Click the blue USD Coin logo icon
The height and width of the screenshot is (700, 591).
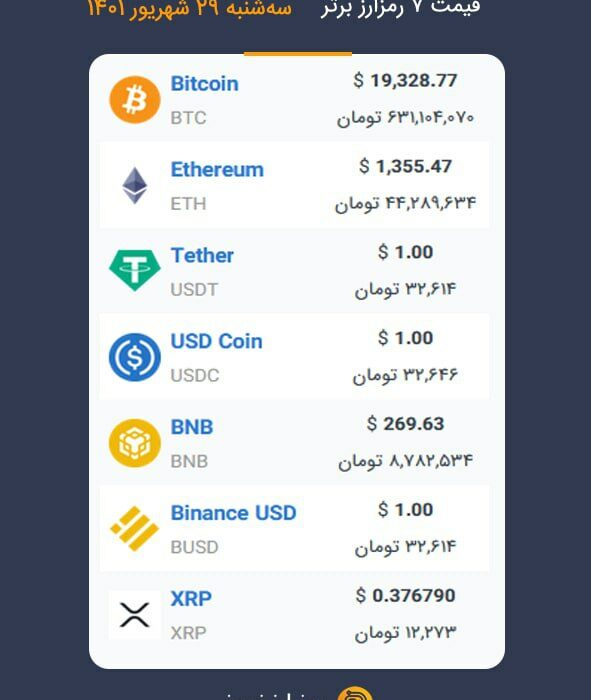click(135, 357)
